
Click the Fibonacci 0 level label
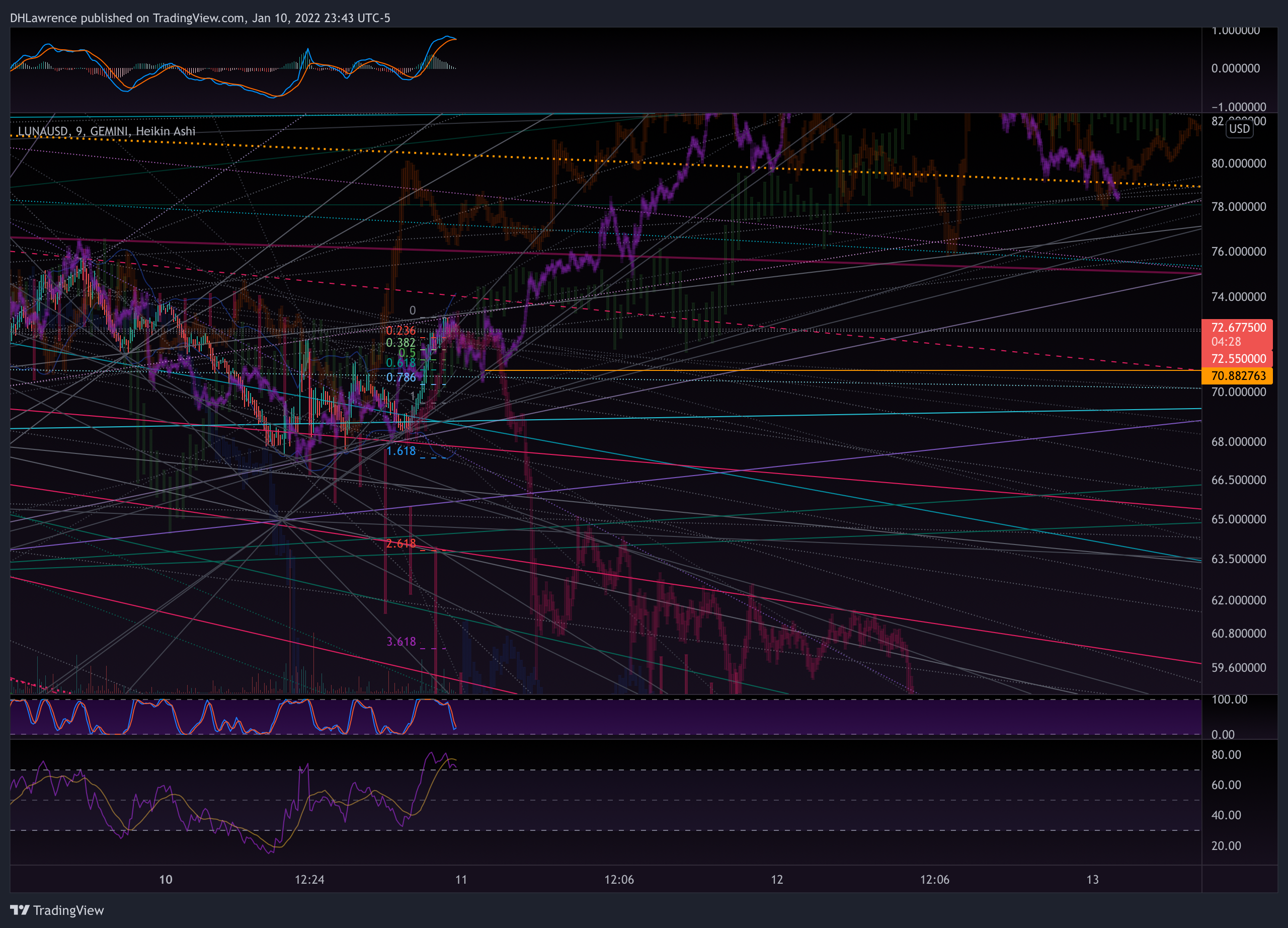point(412,311)
